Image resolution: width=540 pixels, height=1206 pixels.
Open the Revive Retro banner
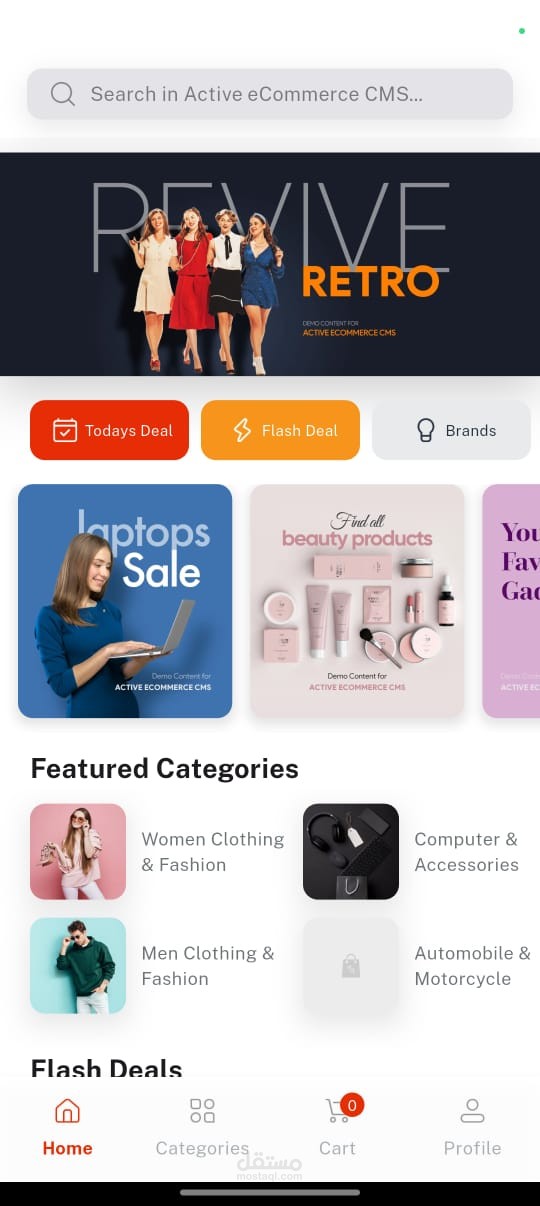pyautogui.click(x=270, y=264)
